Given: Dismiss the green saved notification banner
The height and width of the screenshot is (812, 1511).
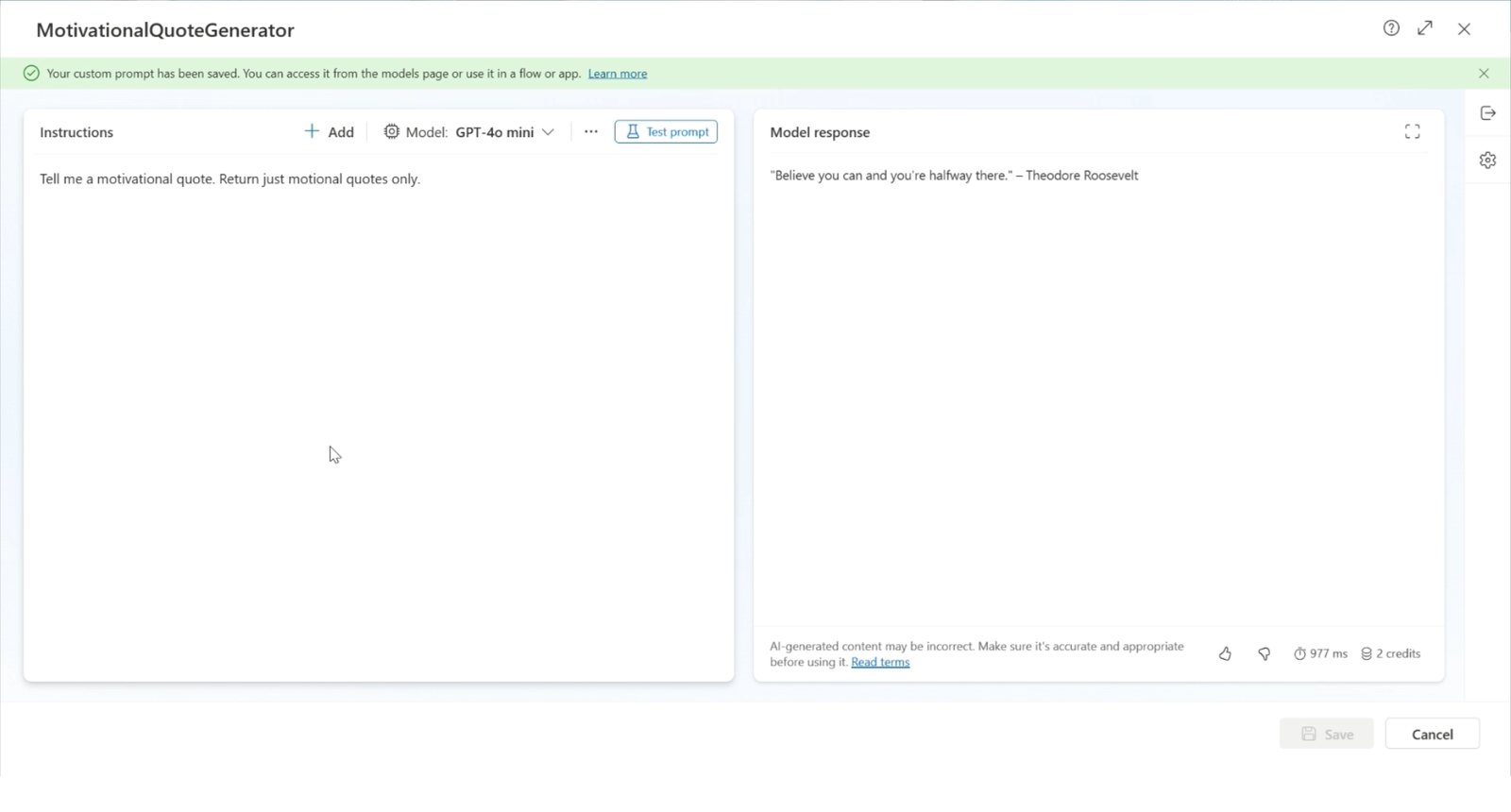Looking at the screenshot, I should tap(1484, 74).
